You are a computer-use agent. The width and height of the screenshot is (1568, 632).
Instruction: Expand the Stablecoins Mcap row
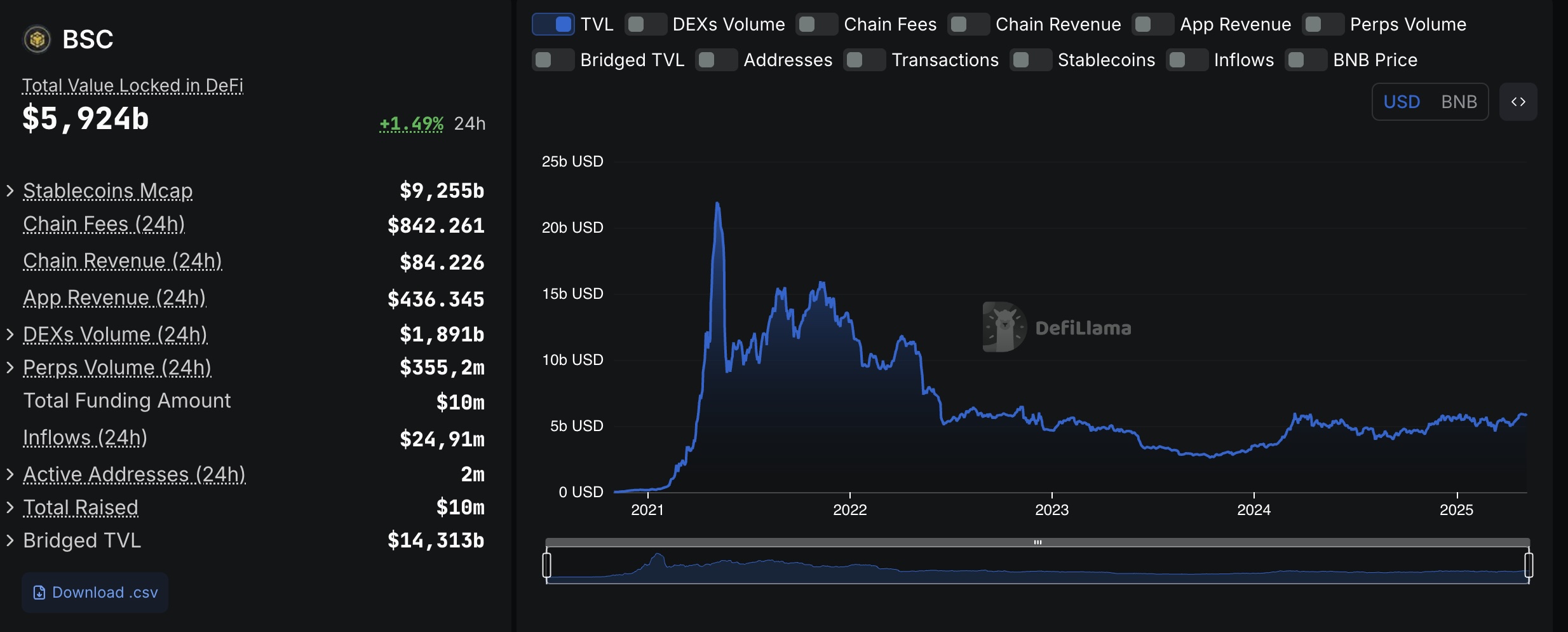[10, 191]
